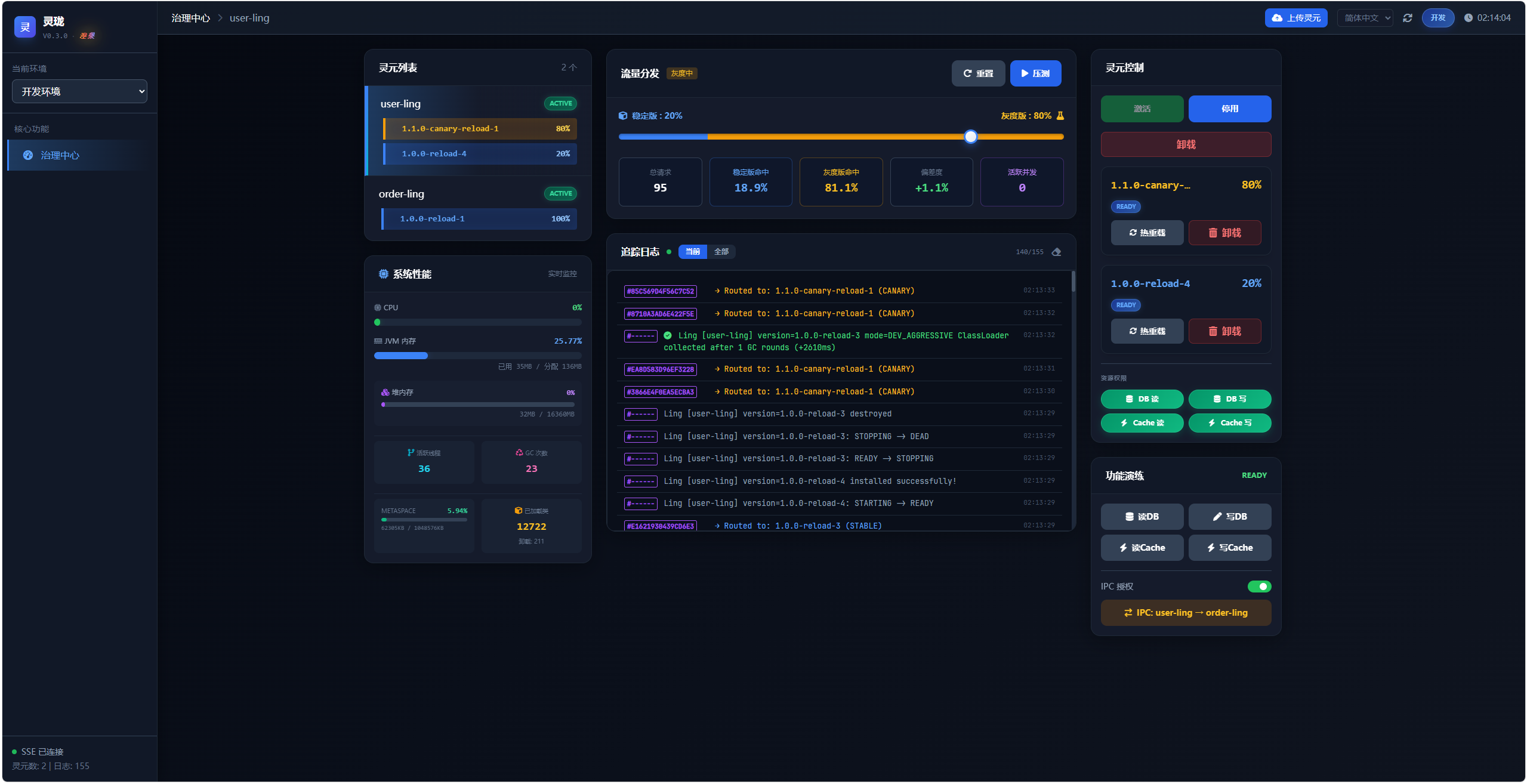The height and width of the screenshot is (784, 1527).
Task: Click the 压测 stress test button
Action: pyautogui.click(x=1035, y=73)
